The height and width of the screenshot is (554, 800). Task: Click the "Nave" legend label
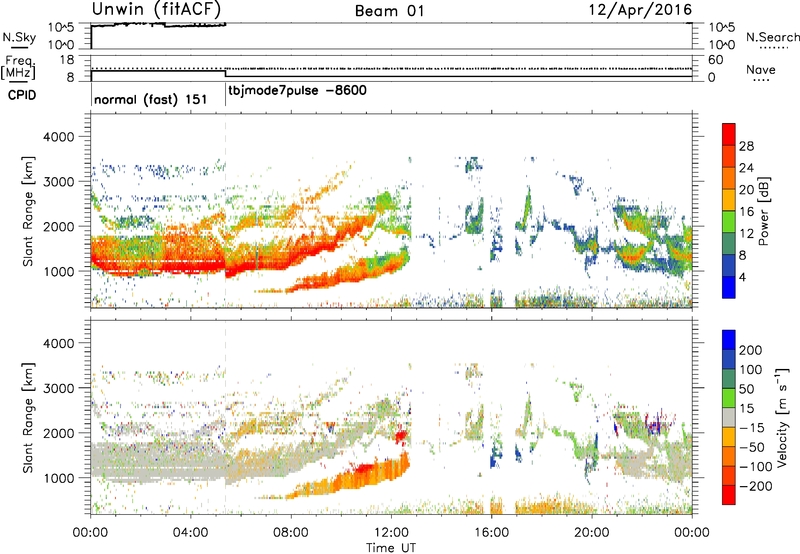pyautogui.click(x=760, y=69)
